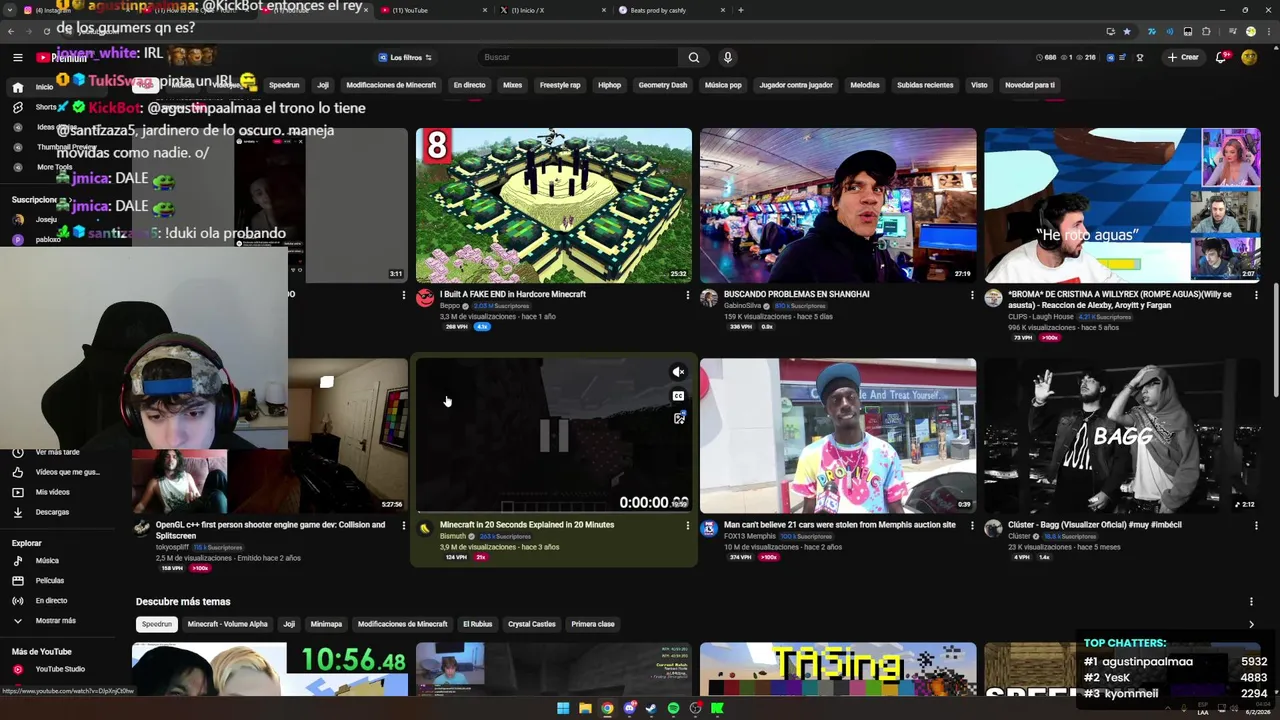Select the Mixes filter chip
The width and height of the screenshot is (1280, 720).
[x=513, y=85]
